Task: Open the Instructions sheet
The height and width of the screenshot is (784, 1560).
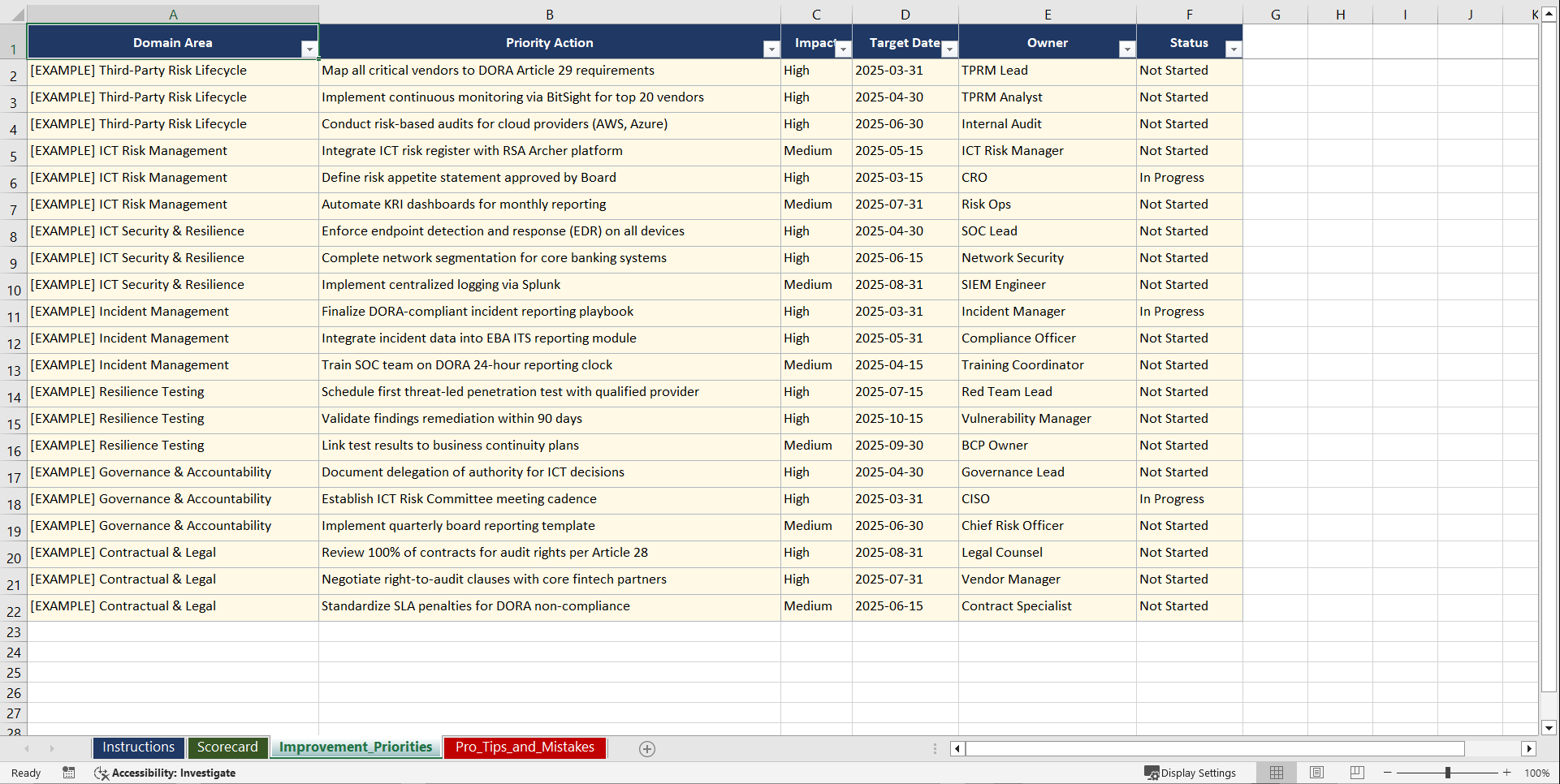Action: [138, 747]
